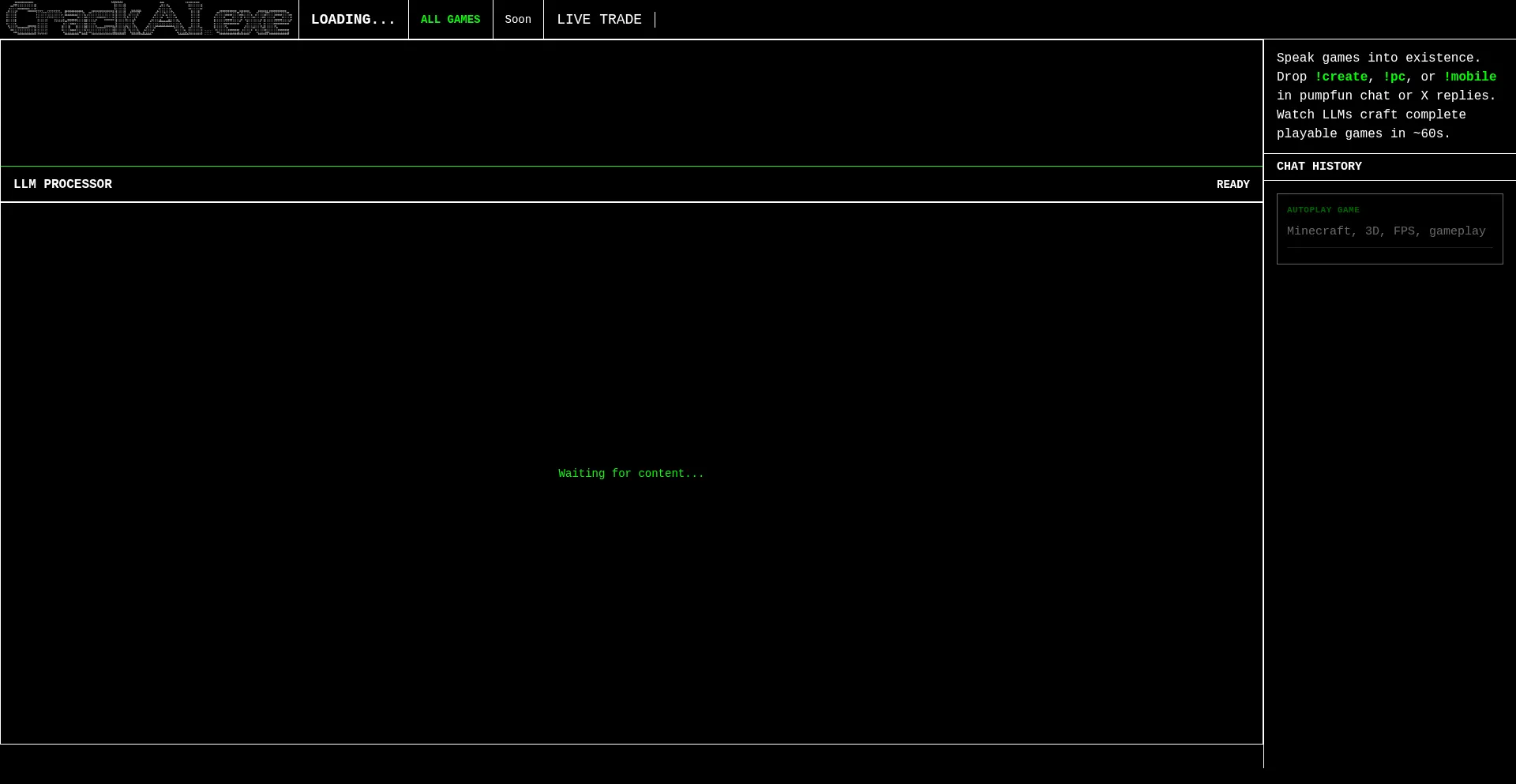
Task: Click the blinking cursor after LIVE TRADE
Action: tap(655, 20)
